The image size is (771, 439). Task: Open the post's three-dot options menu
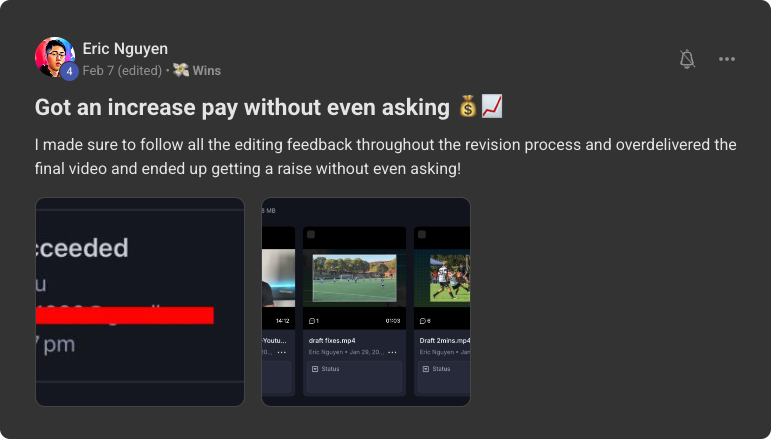click(x=727, y=59)
